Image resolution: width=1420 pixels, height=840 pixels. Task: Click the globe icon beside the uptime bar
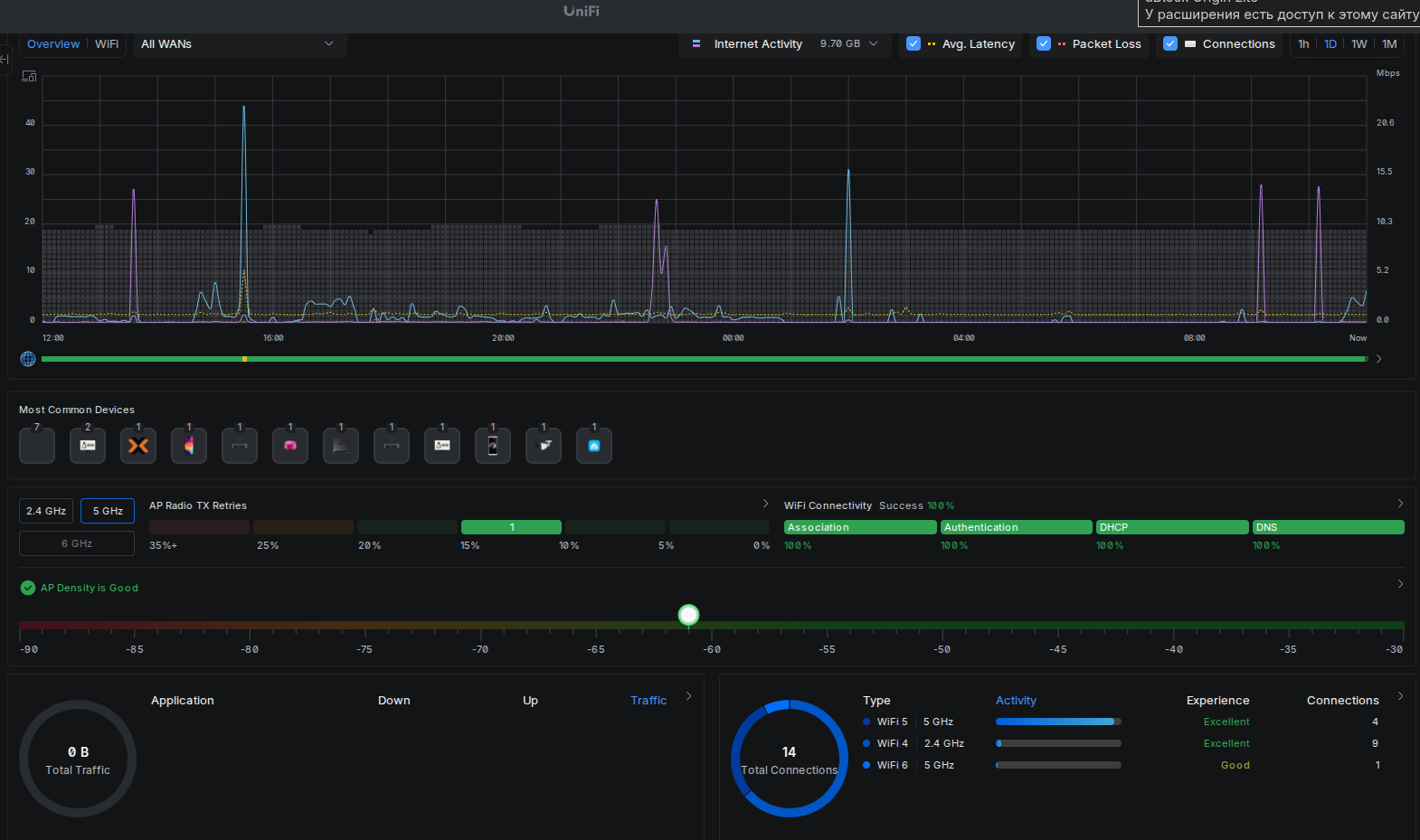pos(28,359)
